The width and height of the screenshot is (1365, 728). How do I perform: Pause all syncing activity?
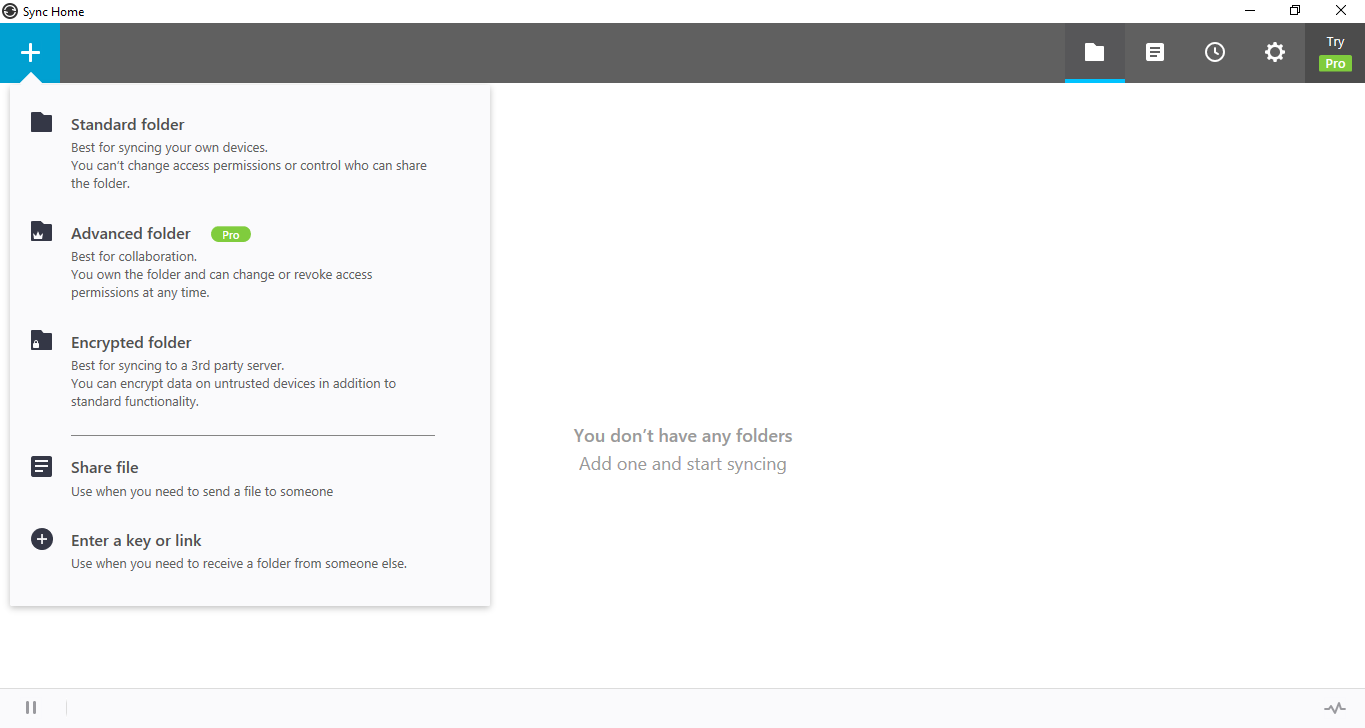[x=30, y=707]
